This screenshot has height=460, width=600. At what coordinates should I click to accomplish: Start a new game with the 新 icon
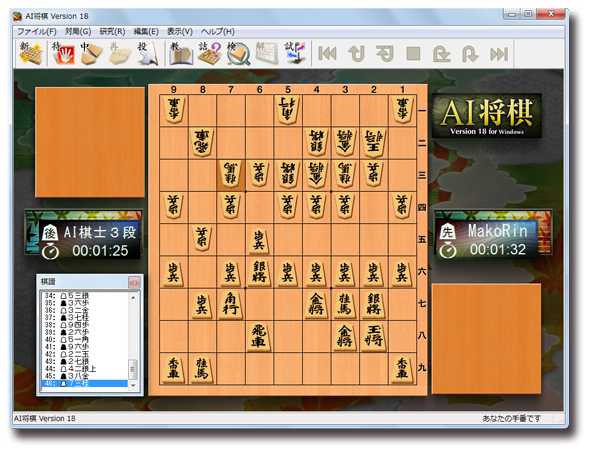click(31, 53)
